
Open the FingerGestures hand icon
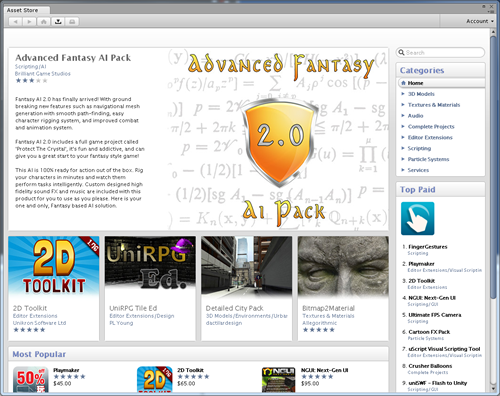coord(418,218)
